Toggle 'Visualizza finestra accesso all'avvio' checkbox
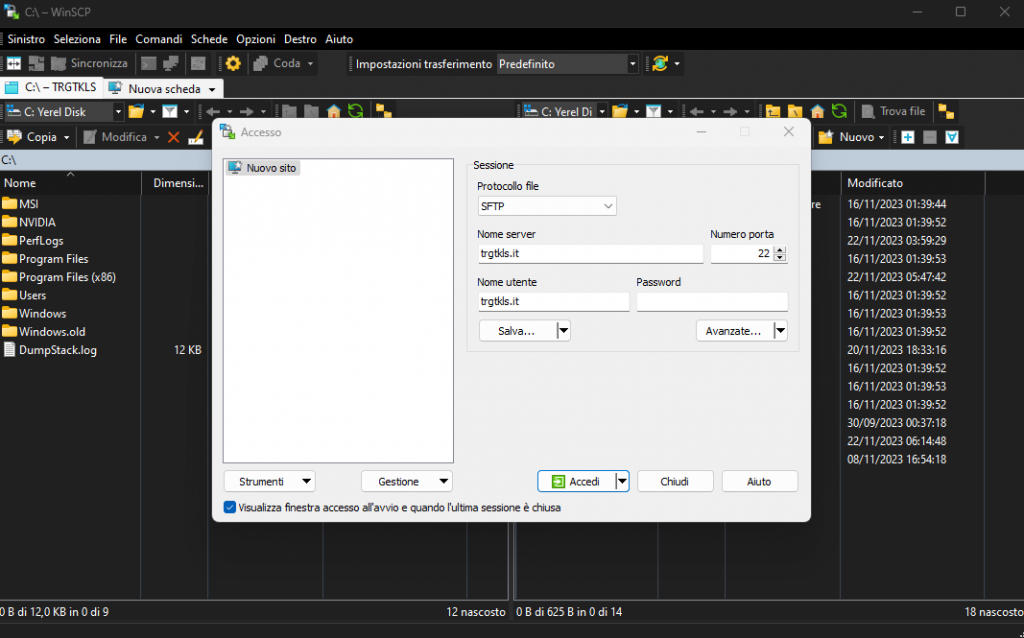 (230, 507)
